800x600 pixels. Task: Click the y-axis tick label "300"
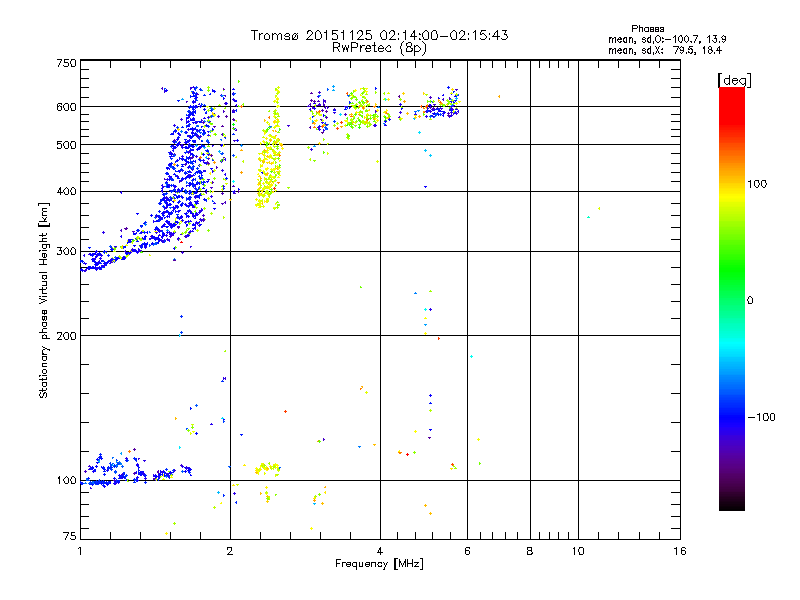[66, 252]
